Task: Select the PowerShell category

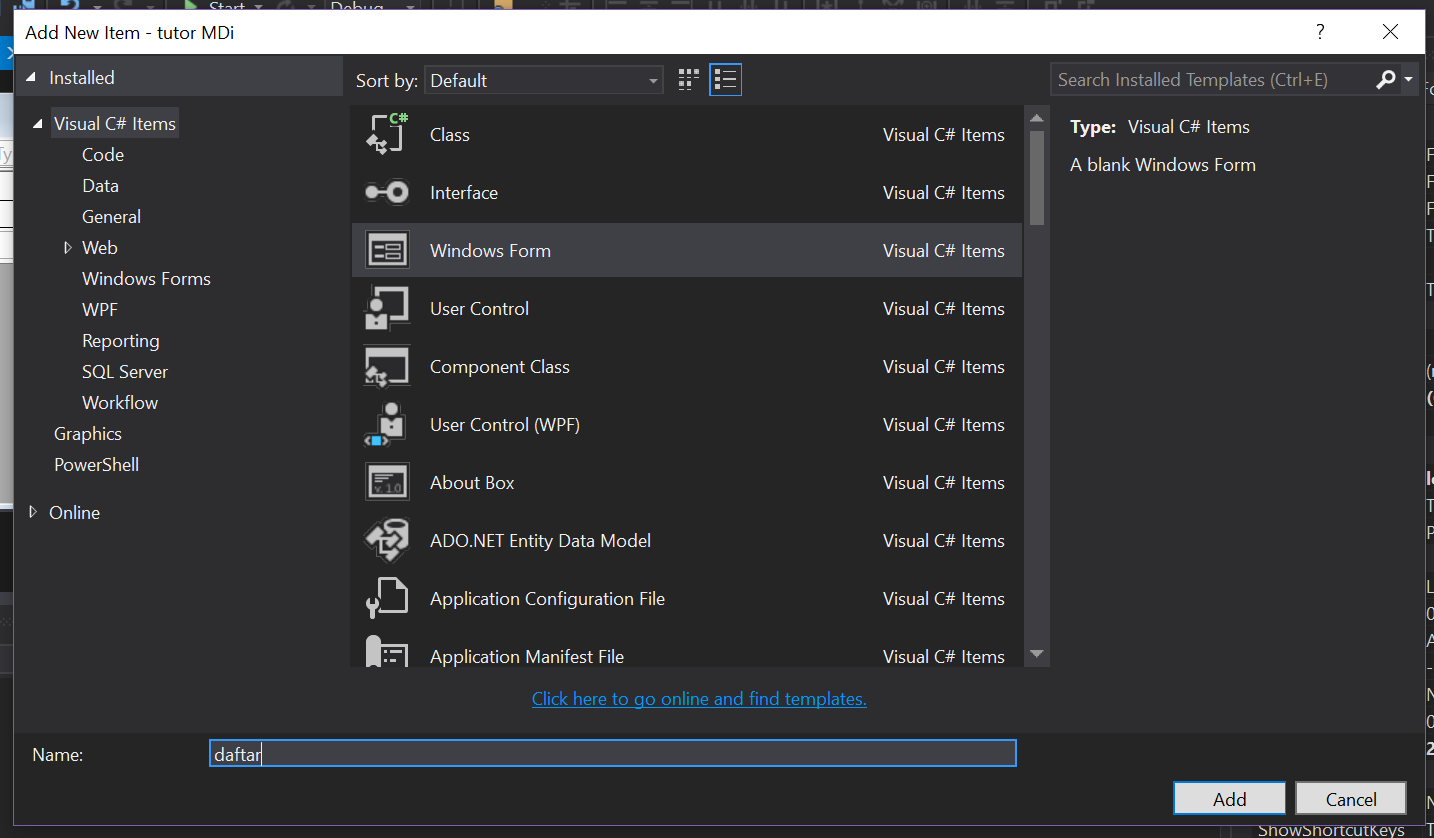Action: [96, 464]
